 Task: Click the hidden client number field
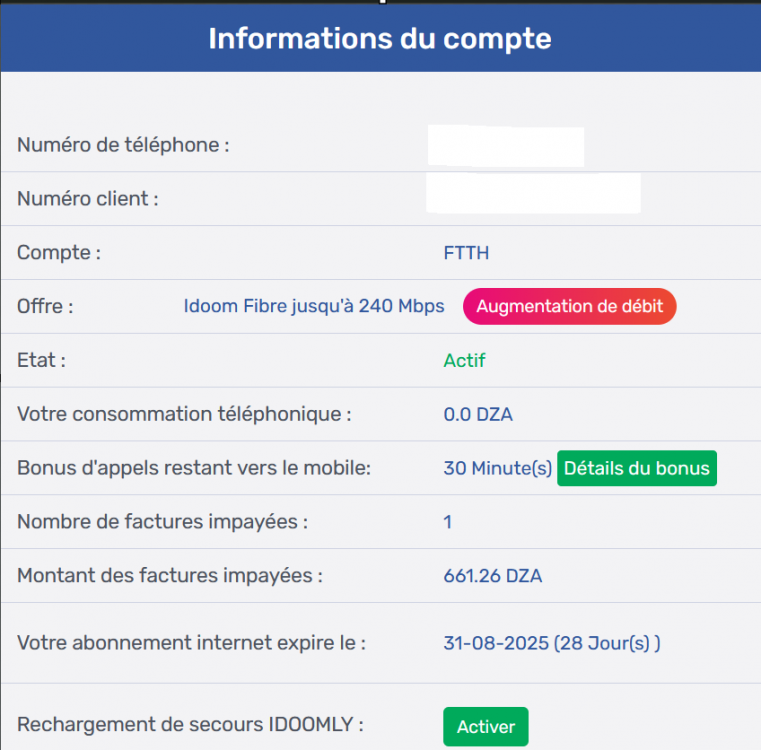(x=532, y=193)
